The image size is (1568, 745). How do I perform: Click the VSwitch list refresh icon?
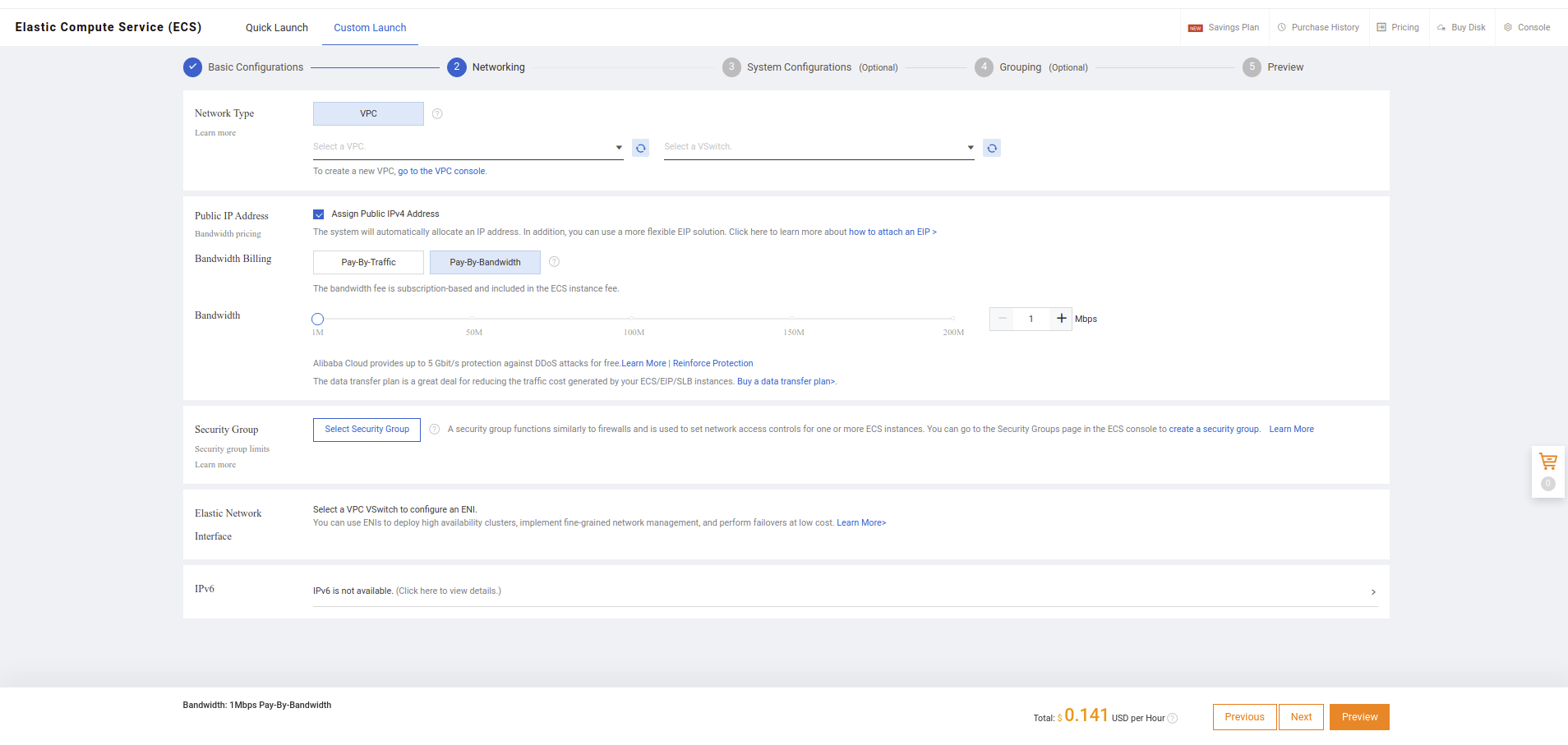[x=992, y=148]
